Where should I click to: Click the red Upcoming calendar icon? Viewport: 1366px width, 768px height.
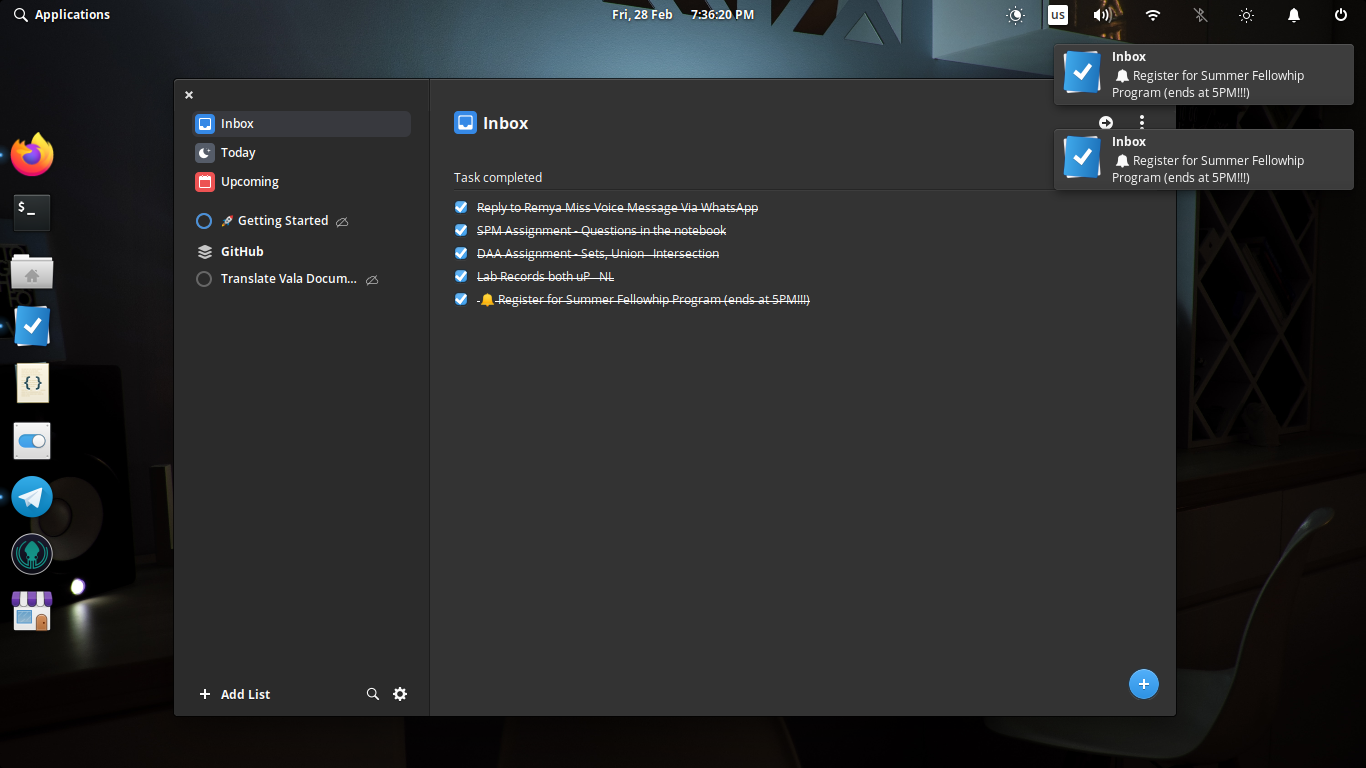[204, 182]
